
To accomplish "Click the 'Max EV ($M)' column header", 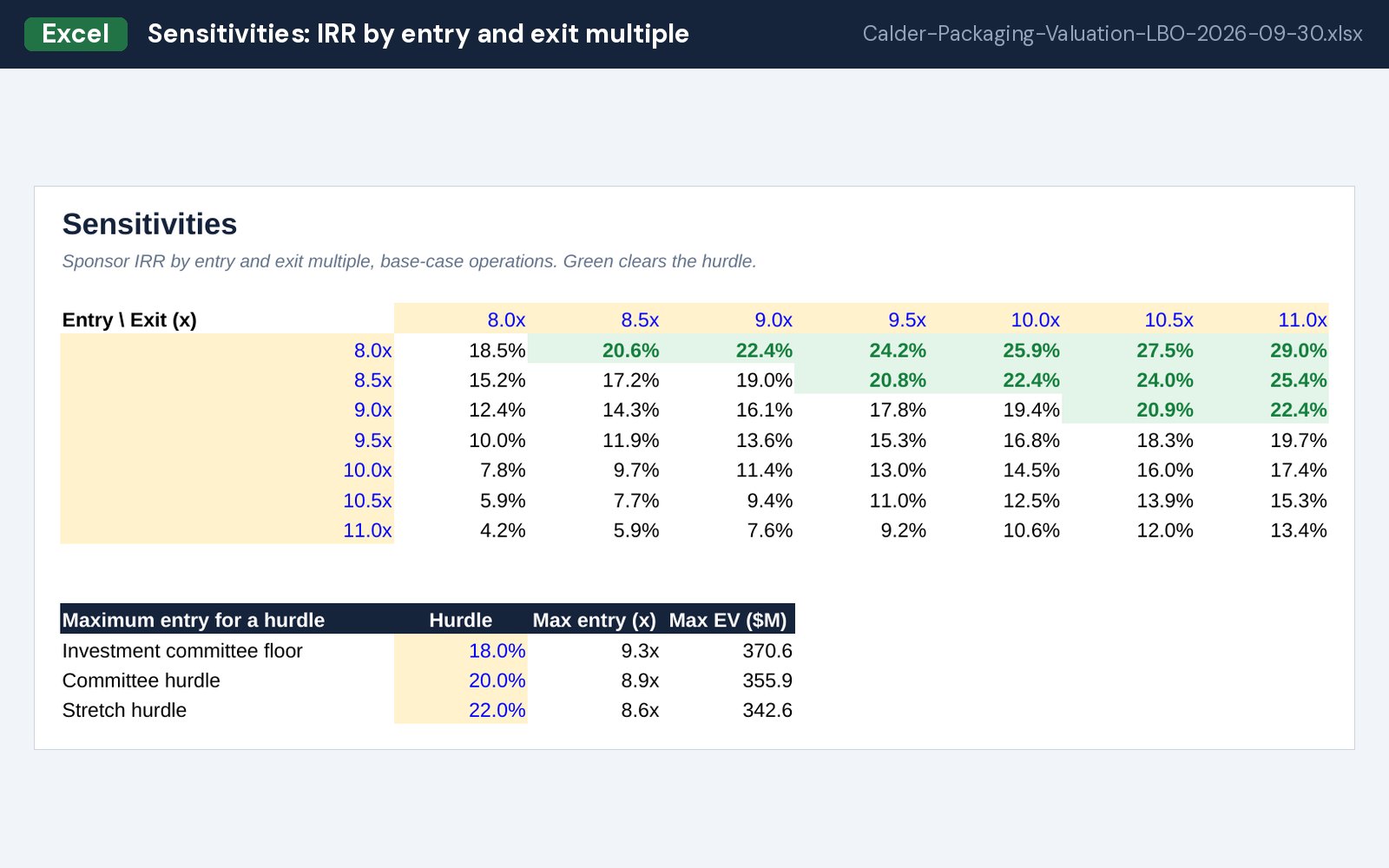I will click(x=727, y=620).
